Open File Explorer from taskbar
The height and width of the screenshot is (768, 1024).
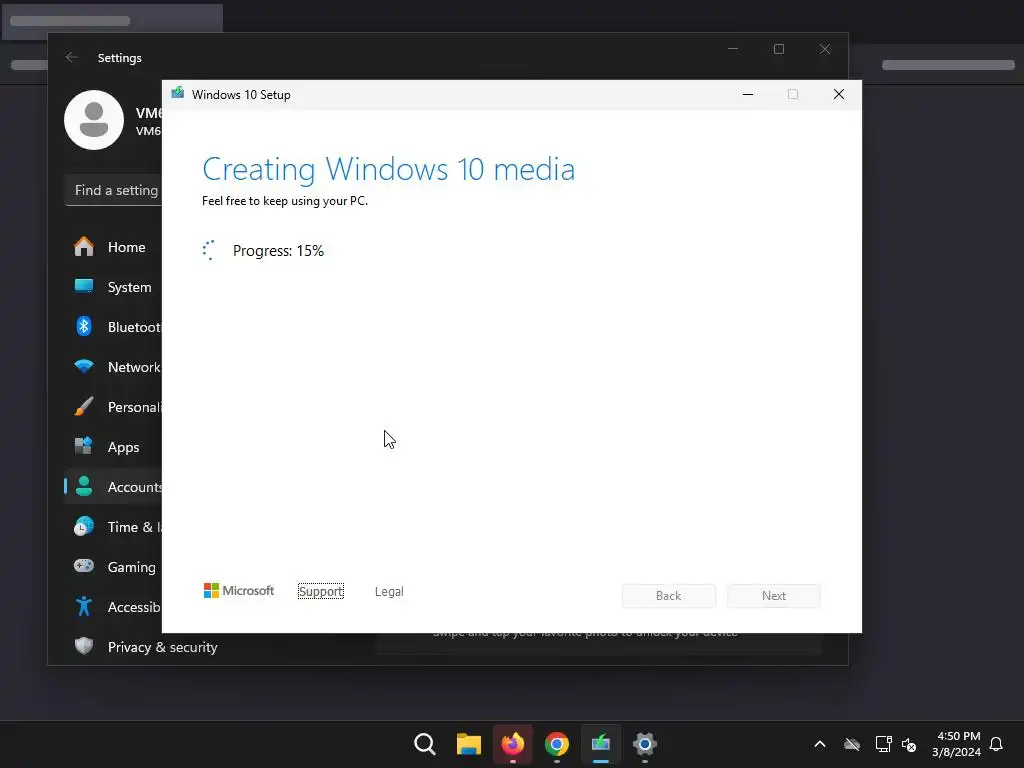pyautogui.click(x=468, y=744)
